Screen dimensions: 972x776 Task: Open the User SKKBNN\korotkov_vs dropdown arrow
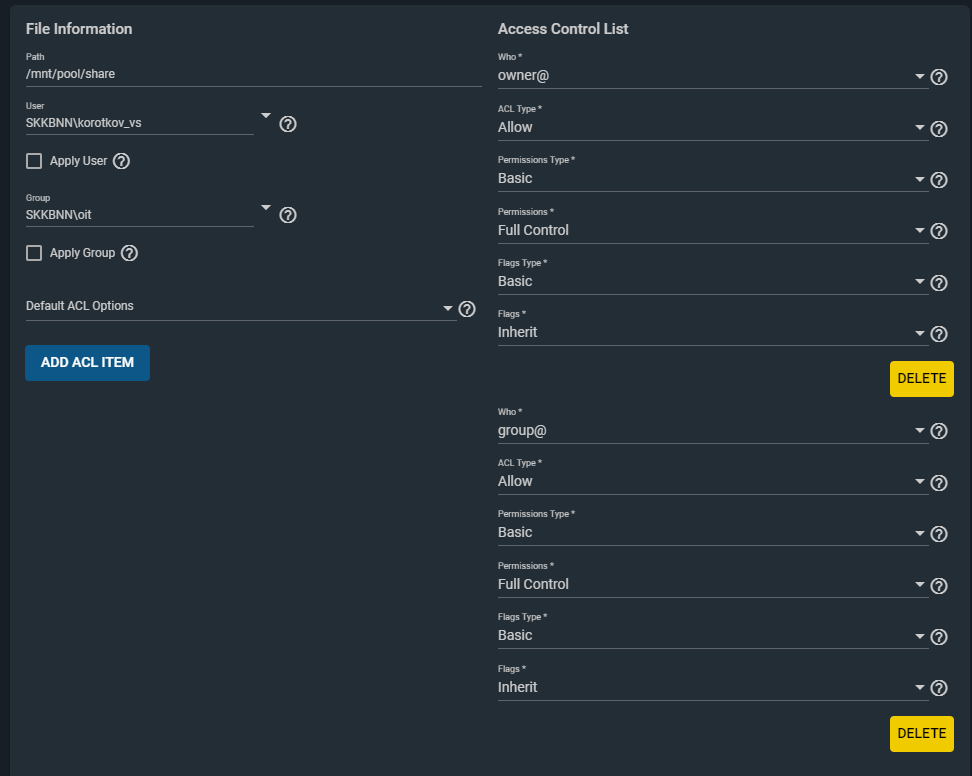point(266,115)
